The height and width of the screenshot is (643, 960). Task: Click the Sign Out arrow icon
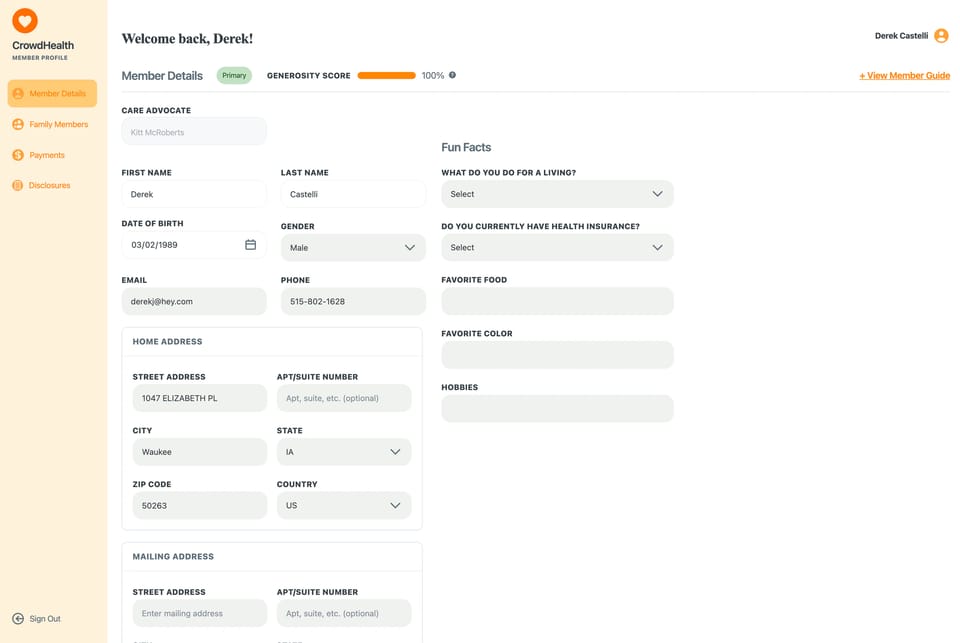[x=18, y=619]
